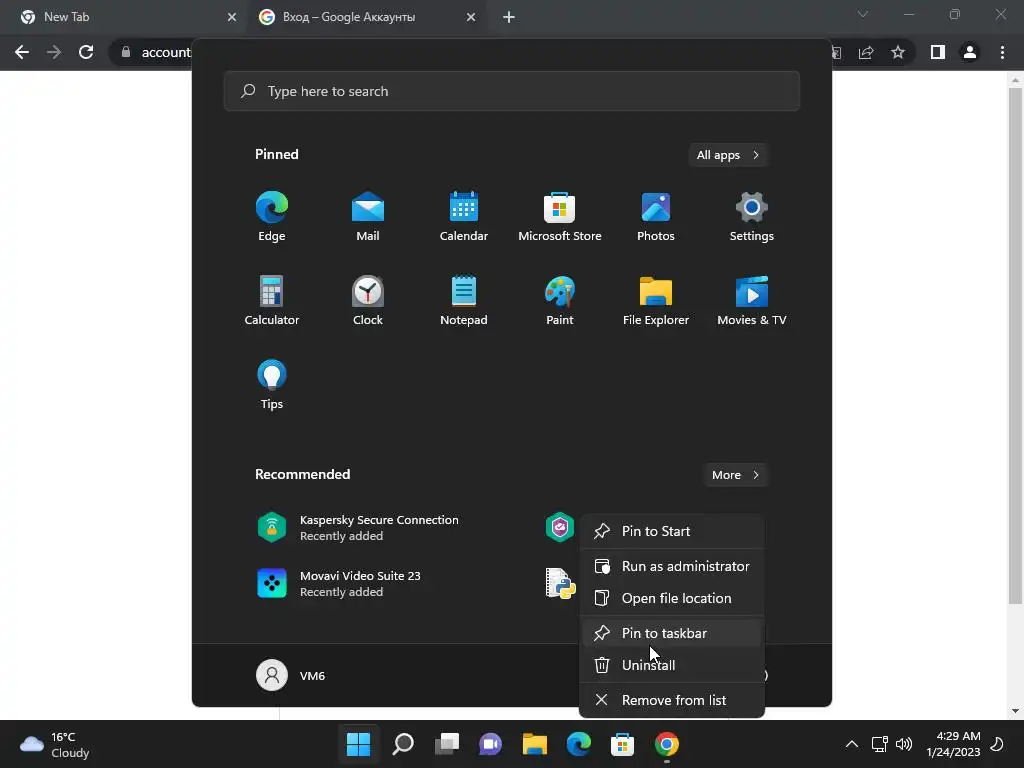Screen dimensions: 1024x768
Task: Go back in Chrome
Action: 22,52
